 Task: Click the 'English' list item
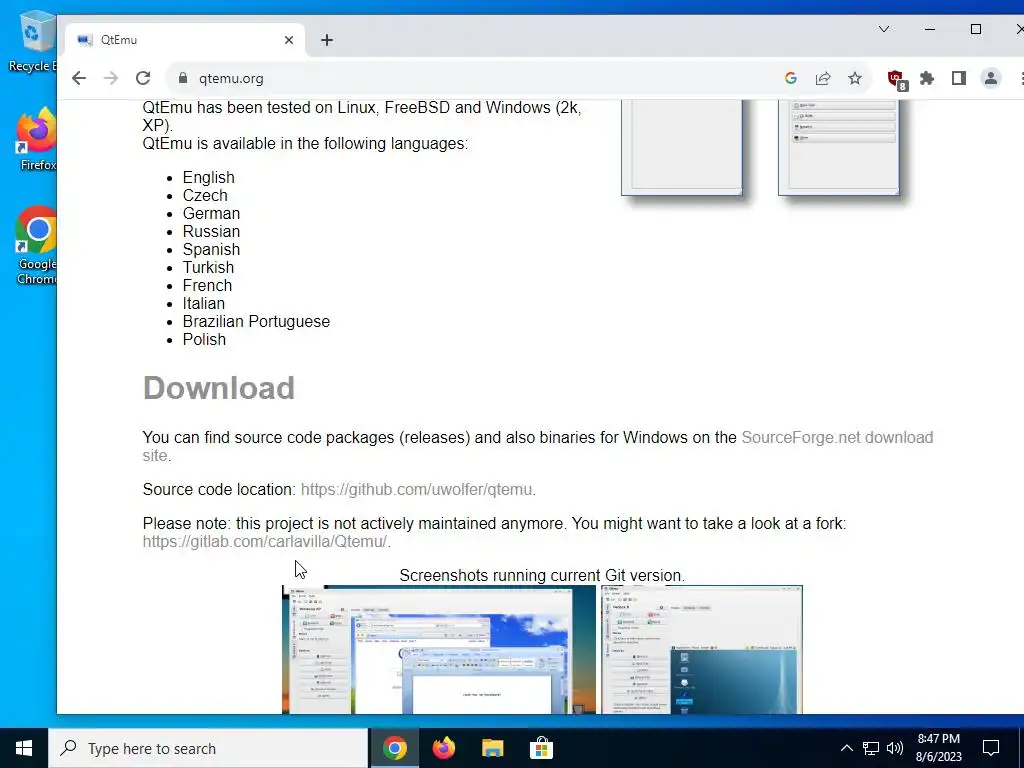tap(208, 178)
